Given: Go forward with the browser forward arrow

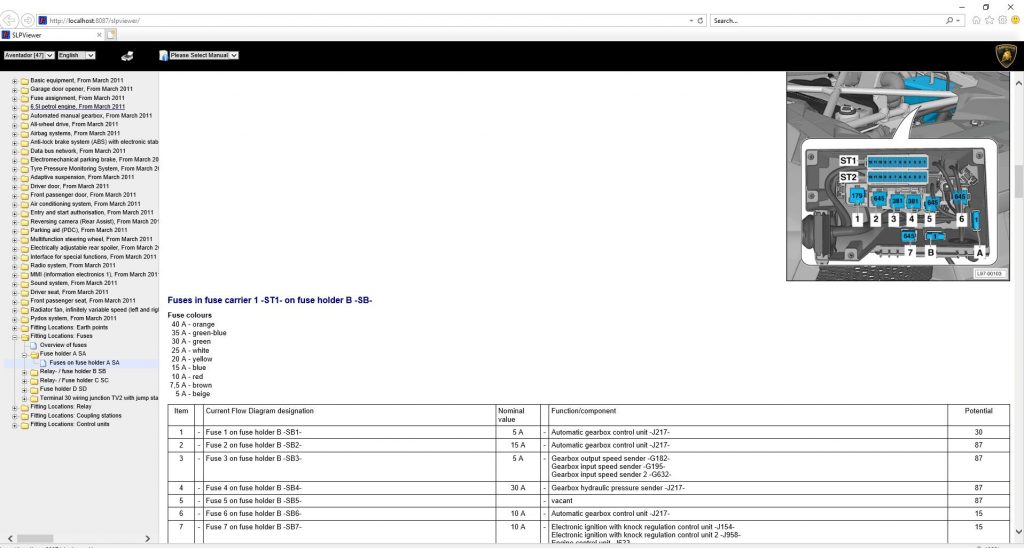Looking at the screenshot, I should (x=27, y=20).
